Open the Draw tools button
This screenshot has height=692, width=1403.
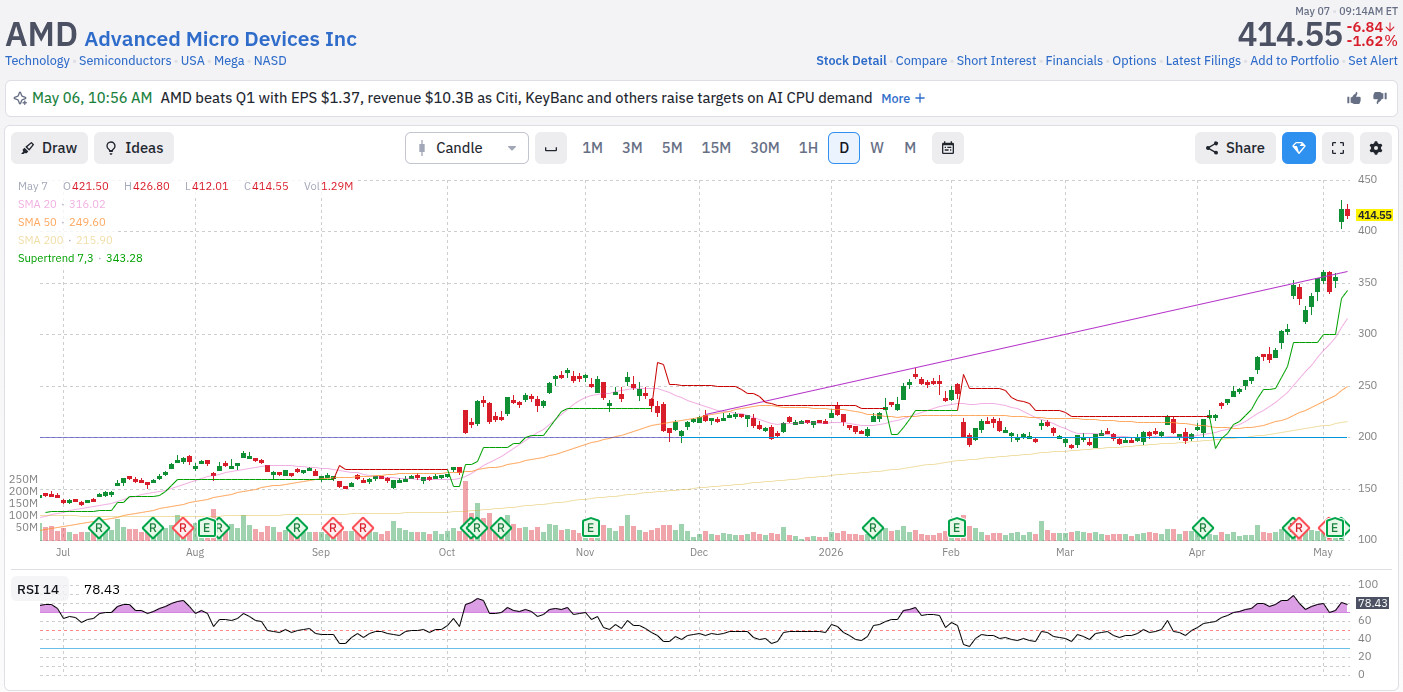[50, 148]
